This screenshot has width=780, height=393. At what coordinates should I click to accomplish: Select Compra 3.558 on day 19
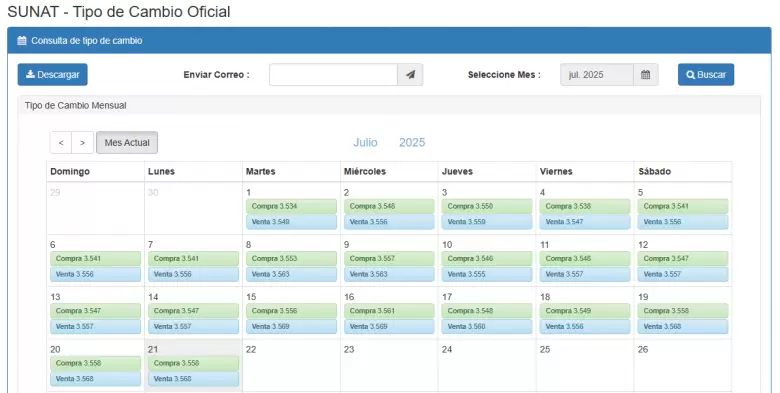(x=683, y=311)
